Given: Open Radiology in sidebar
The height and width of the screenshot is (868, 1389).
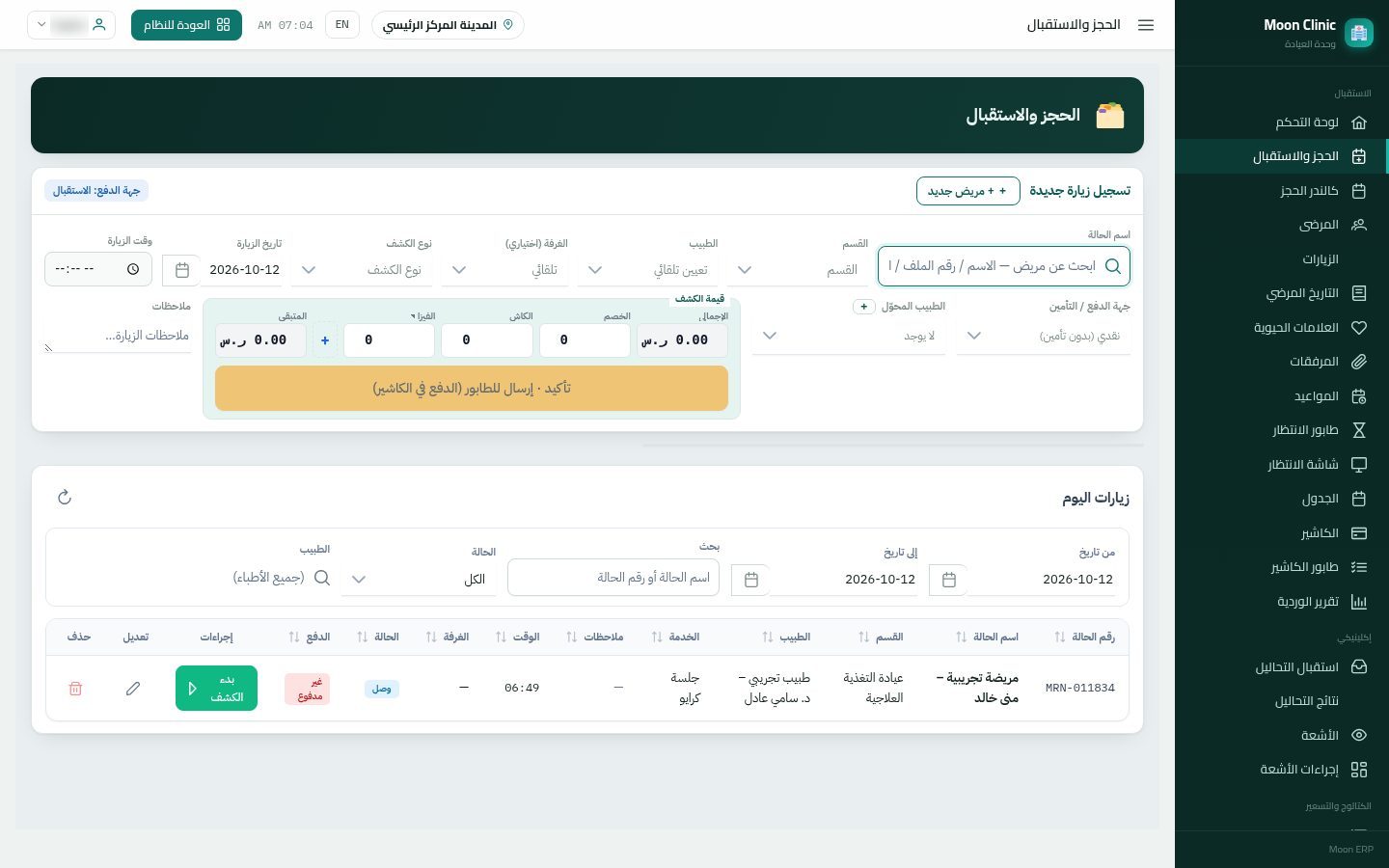Looking at the screenshot, I should coord(1281,735).
